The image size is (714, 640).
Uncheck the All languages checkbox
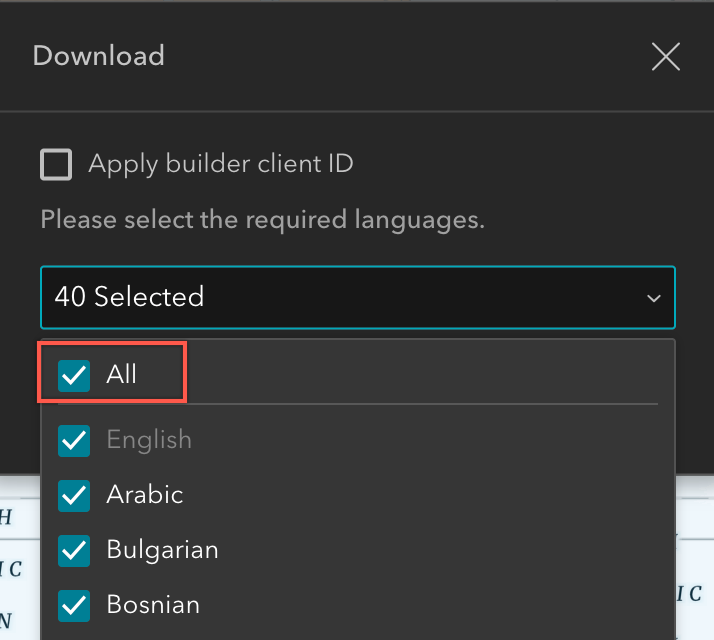(x=74, y=376)
